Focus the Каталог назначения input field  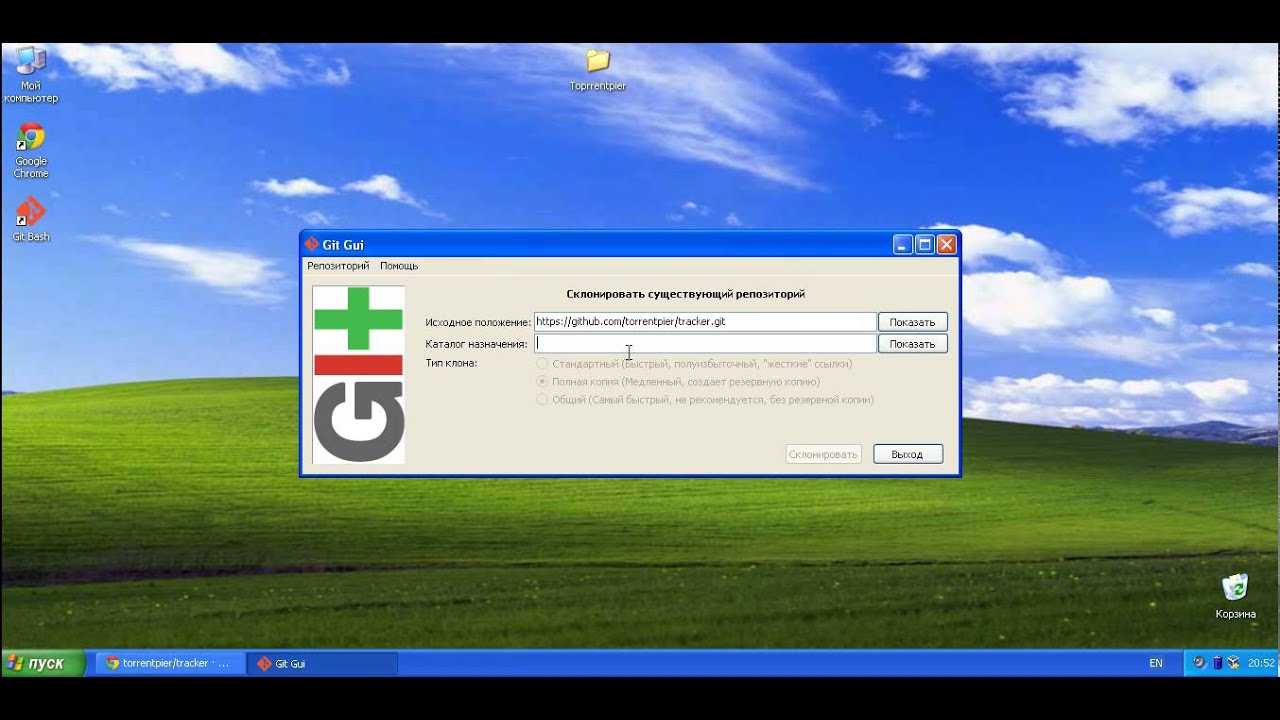click(x=705, y=343)
